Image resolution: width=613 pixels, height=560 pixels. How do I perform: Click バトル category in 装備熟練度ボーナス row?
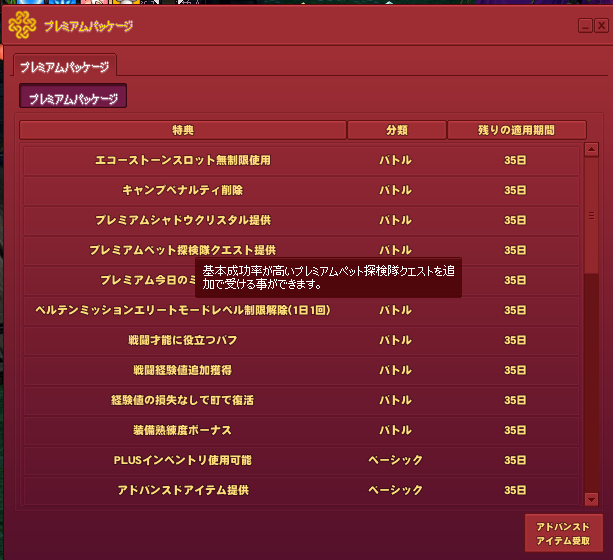click(395, 430)
